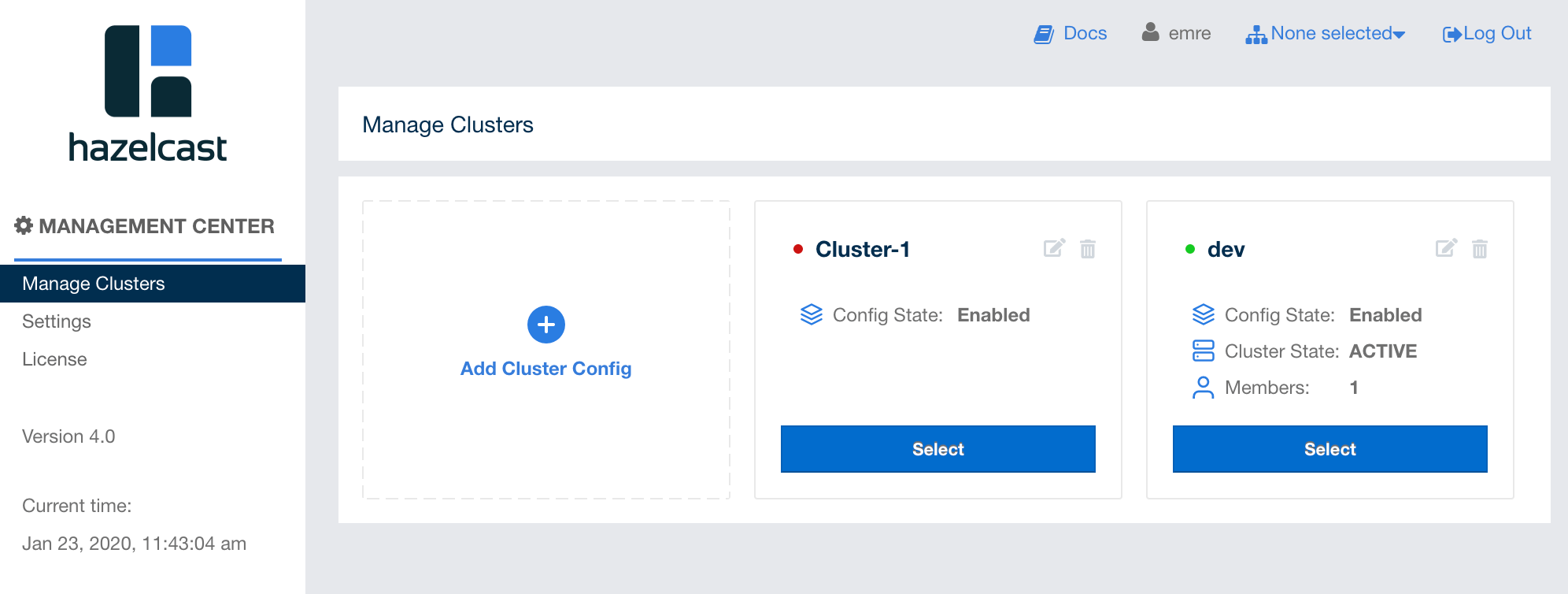Click the delete trash icon for Cluster-1
Screen dimensions: 1568x594
click(1088, 249)
